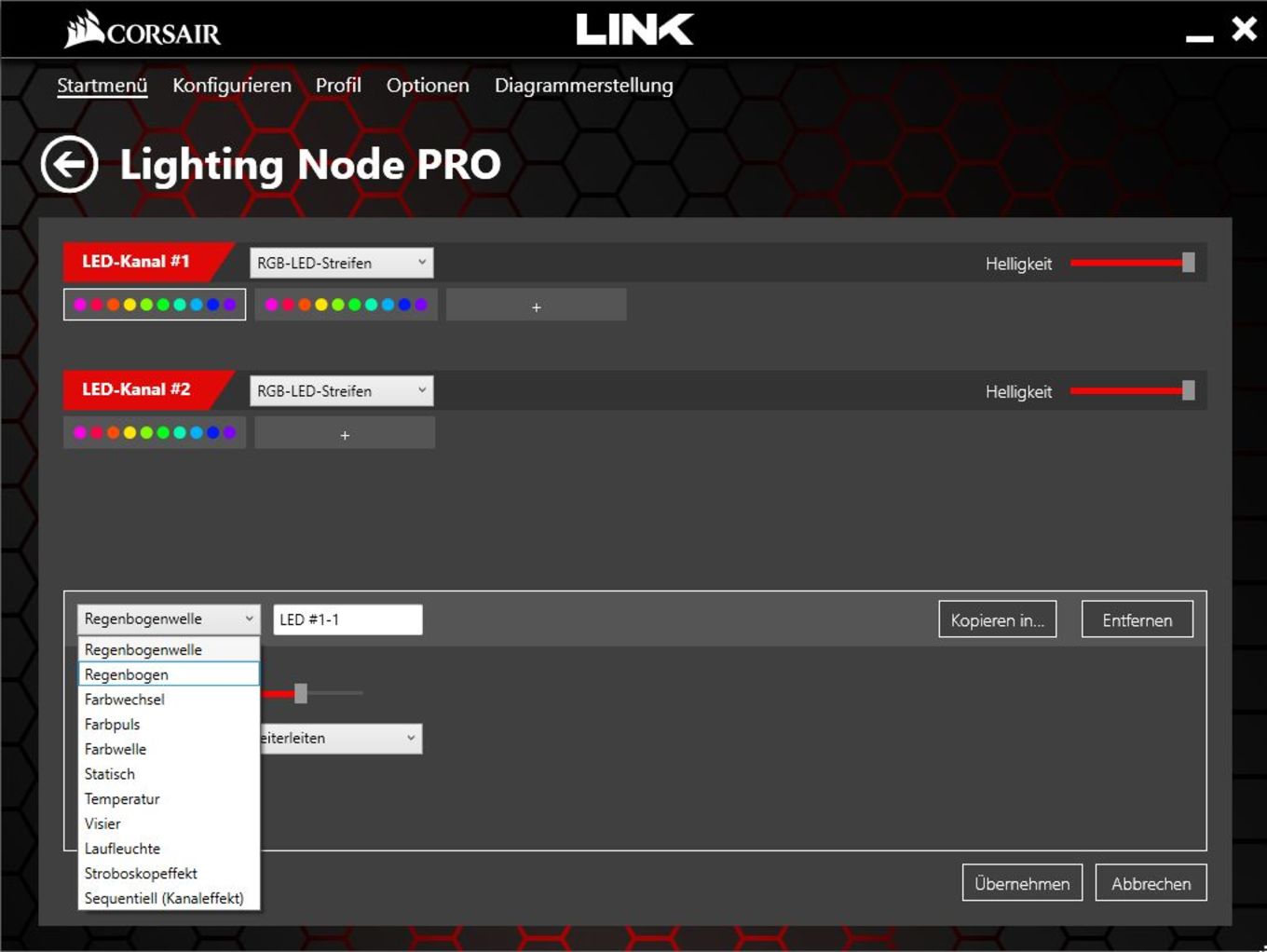Open the Startmenü tab

pos(102,86)
